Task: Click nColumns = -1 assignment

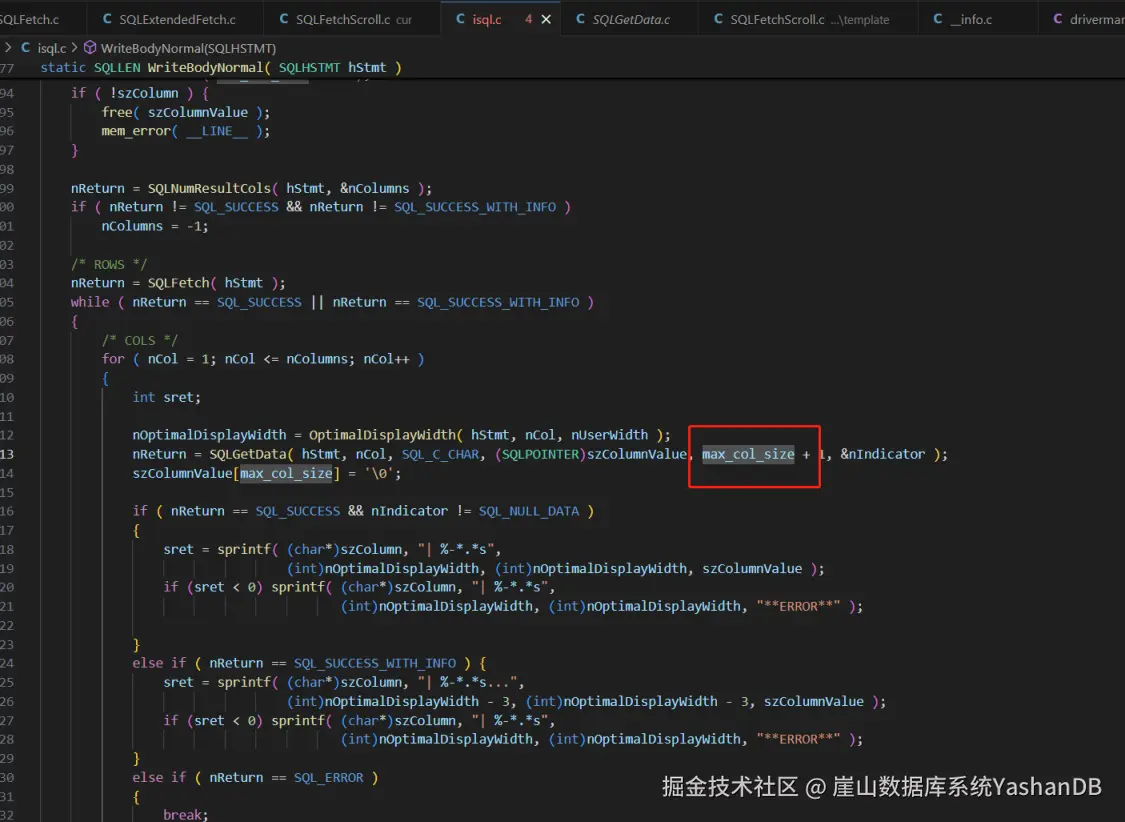Action: click(x=155, y=227)
